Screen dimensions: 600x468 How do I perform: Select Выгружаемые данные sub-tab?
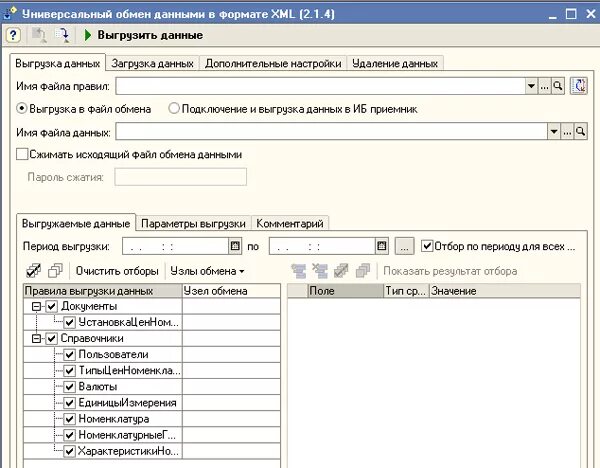click(x=76, y=223)
